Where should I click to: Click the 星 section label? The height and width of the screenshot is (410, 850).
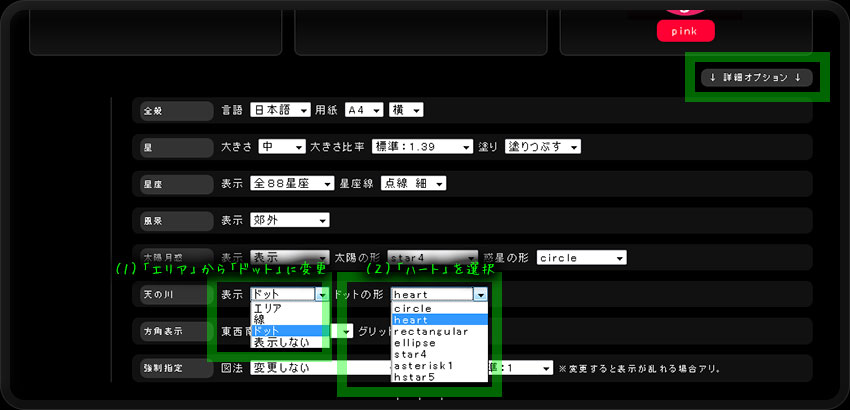pyautogui.click(x=177, y=147)
